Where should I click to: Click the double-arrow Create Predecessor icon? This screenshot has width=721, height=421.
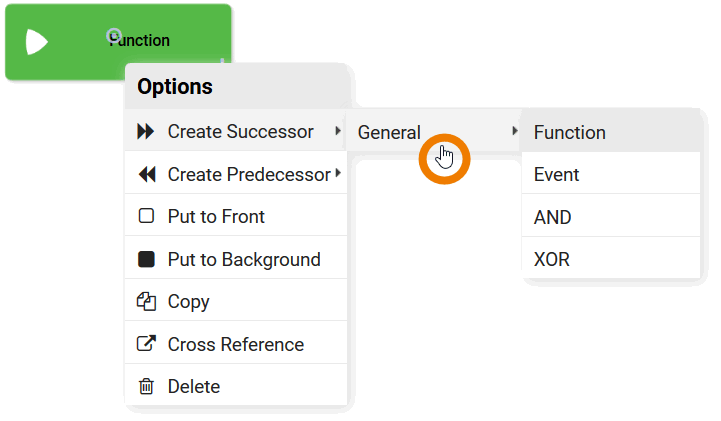pyautogui.click(x=146, y=175)
